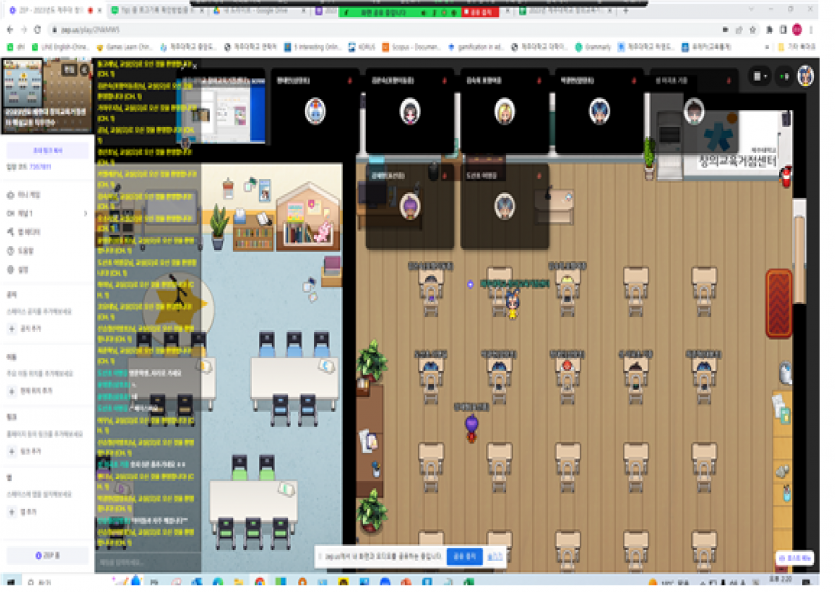Click the bottom-right ZEP floating button
835x592 pixels.
pyautogui.click(x=795, y=557)
